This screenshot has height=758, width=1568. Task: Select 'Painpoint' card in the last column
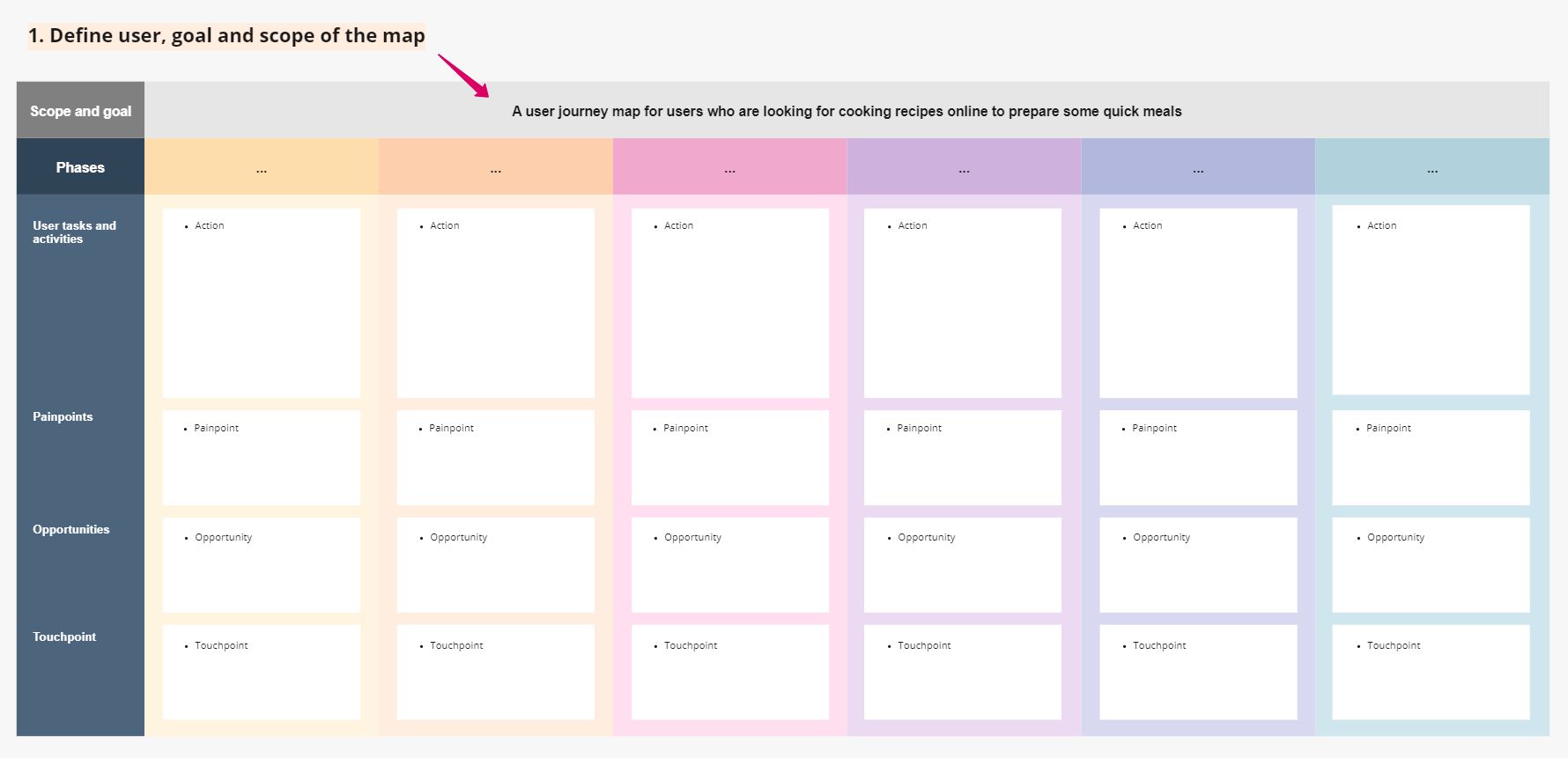(x=1431, y=457)
